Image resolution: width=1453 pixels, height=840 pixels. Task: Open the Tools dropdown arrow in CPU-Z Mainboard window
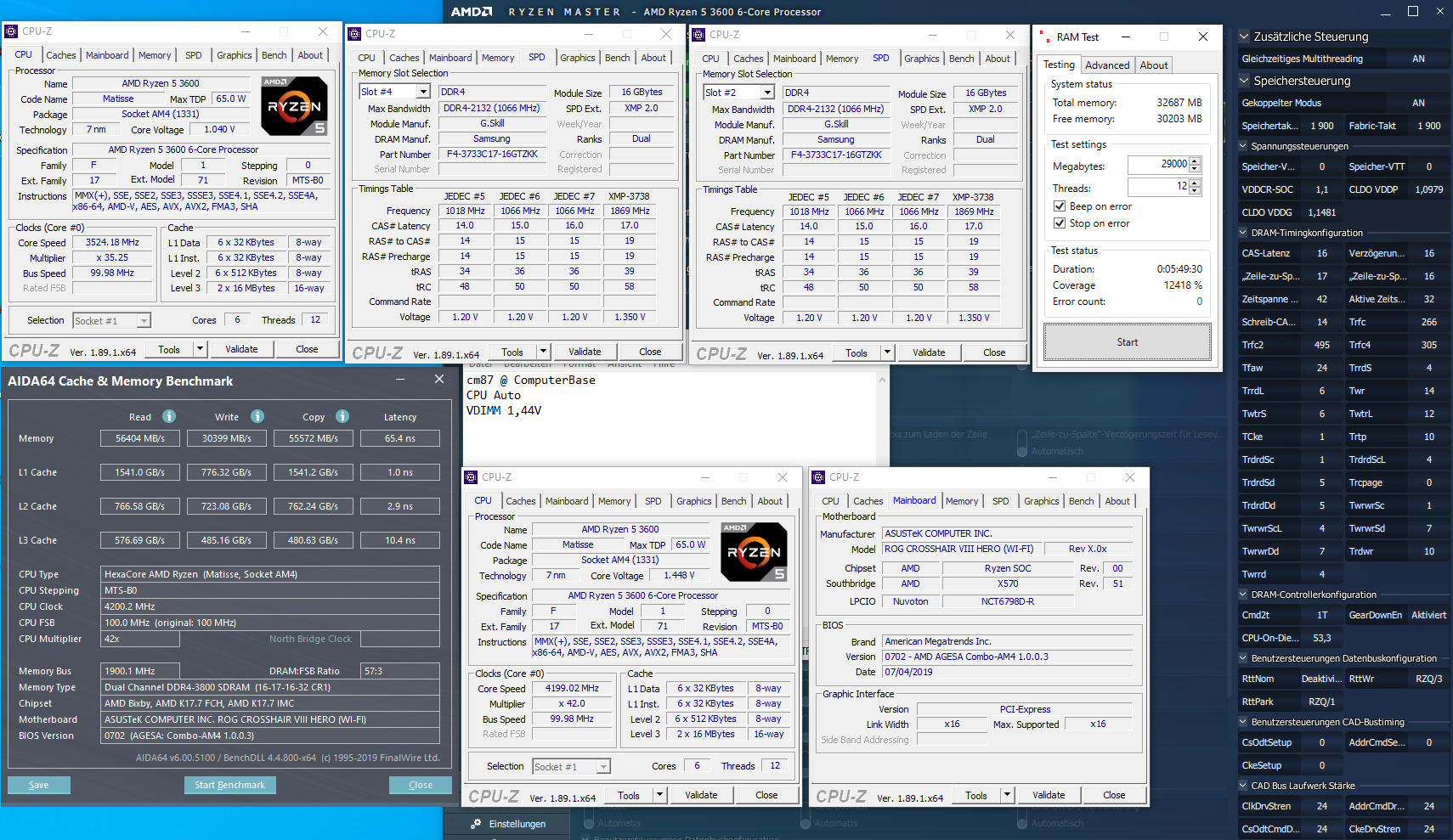(x=1008, y=796)
